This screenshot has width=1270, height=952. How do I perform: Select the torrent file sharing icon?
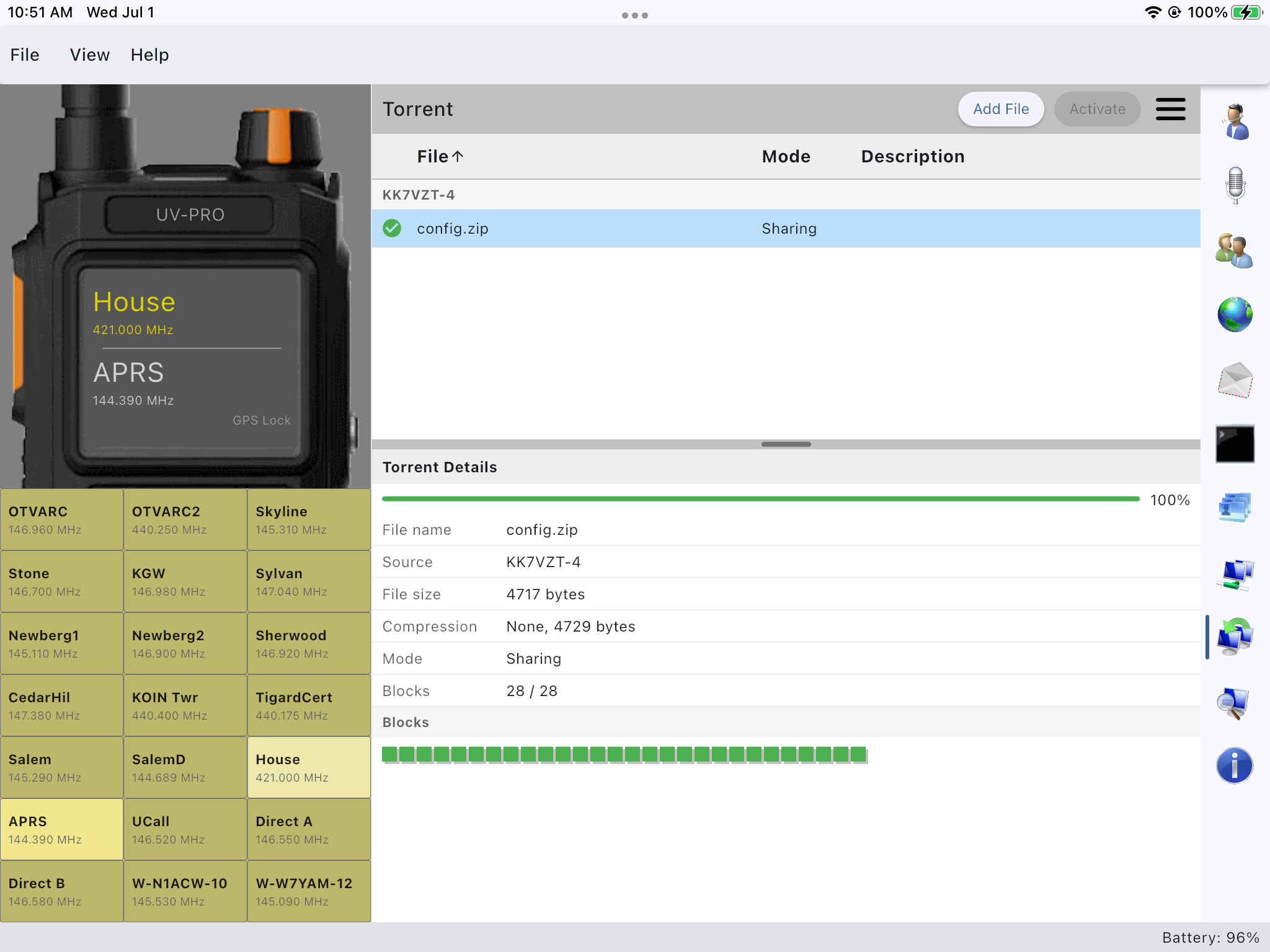1235,637
